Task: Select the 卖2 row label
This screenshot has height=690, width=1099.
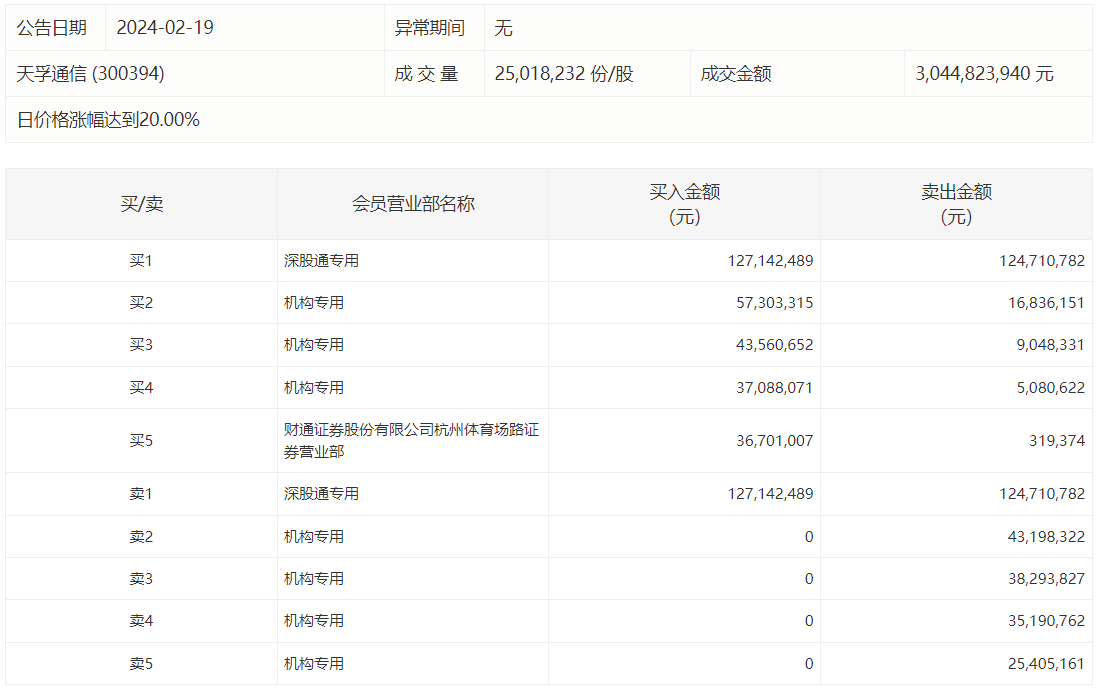Action: pyautogui.click(x=141, y=537)
